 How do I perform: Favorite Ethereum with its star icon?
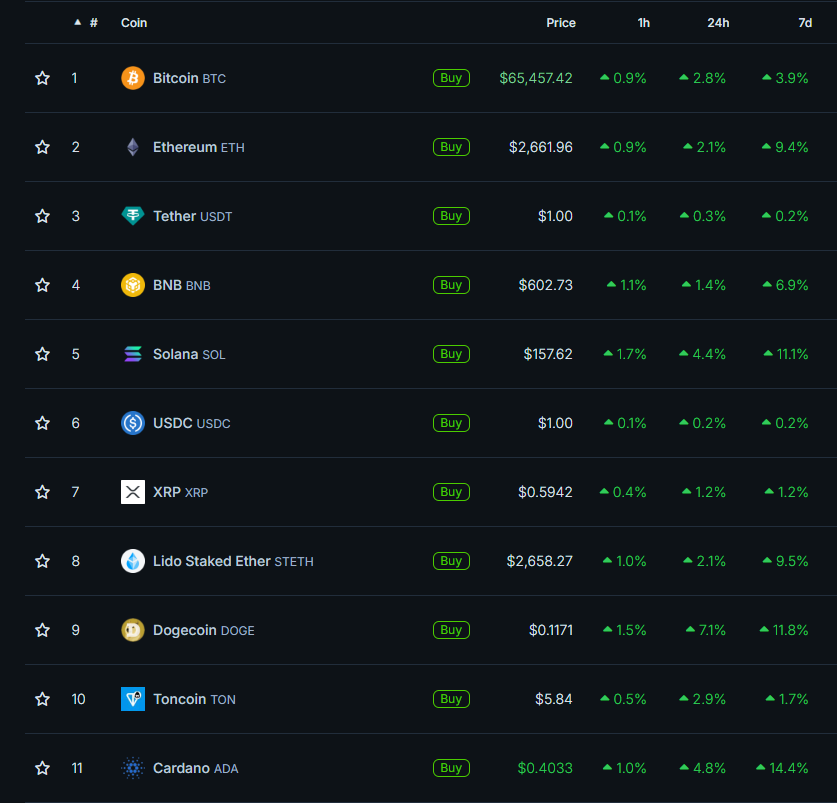(x=42, y=147)
